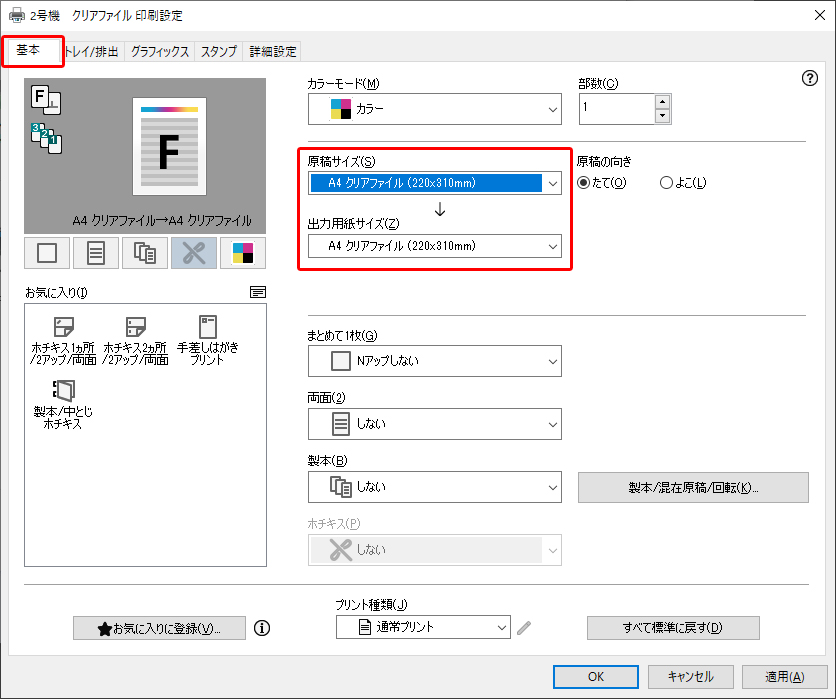Select favorite 手差しはがきプリント

(x=208, y=340)
